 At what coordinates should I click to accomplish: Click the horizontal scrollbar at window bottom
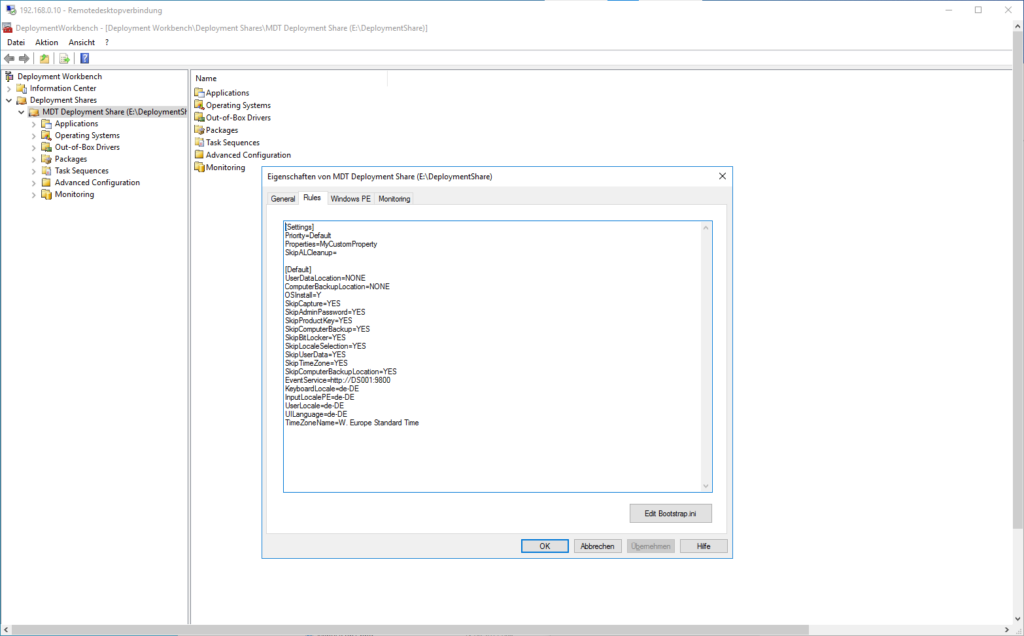(x=410, y=630)
